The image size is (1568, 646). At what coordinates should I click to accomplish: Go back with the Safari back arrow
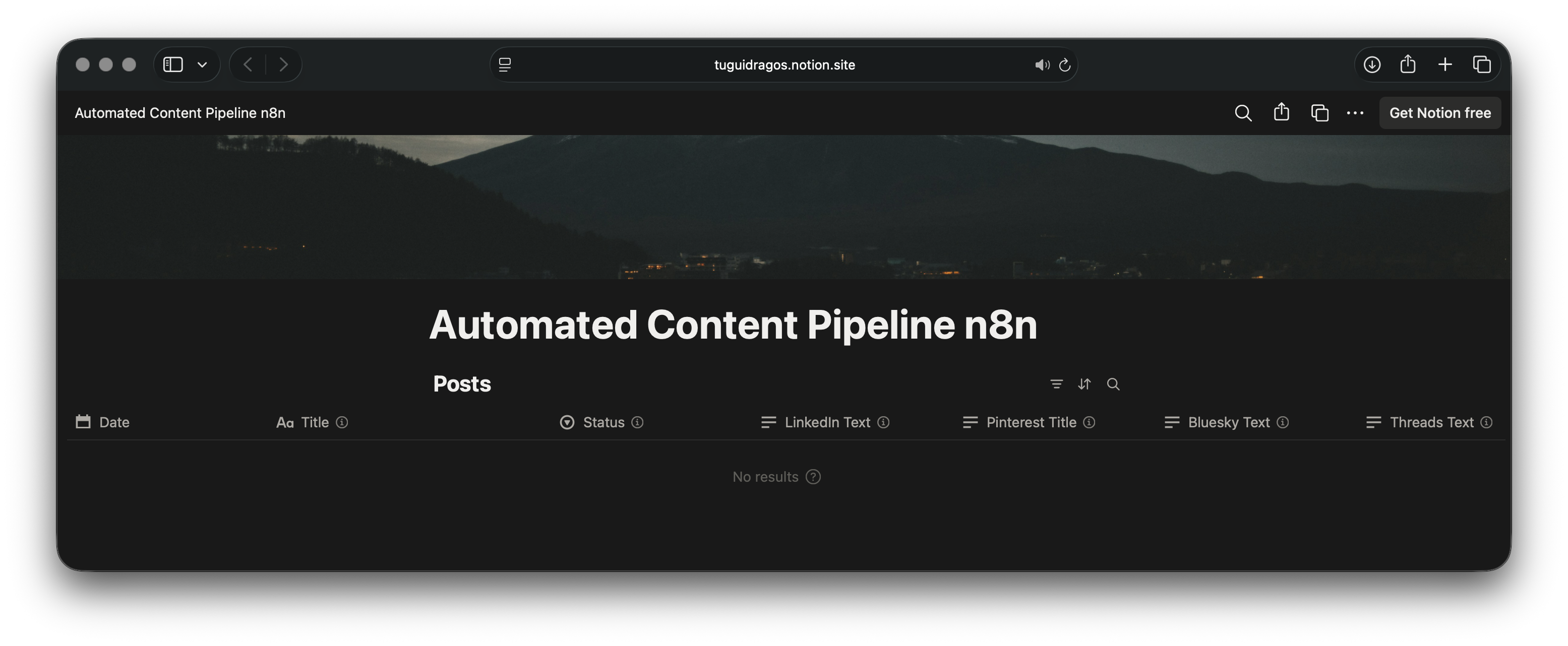point(248,64)
